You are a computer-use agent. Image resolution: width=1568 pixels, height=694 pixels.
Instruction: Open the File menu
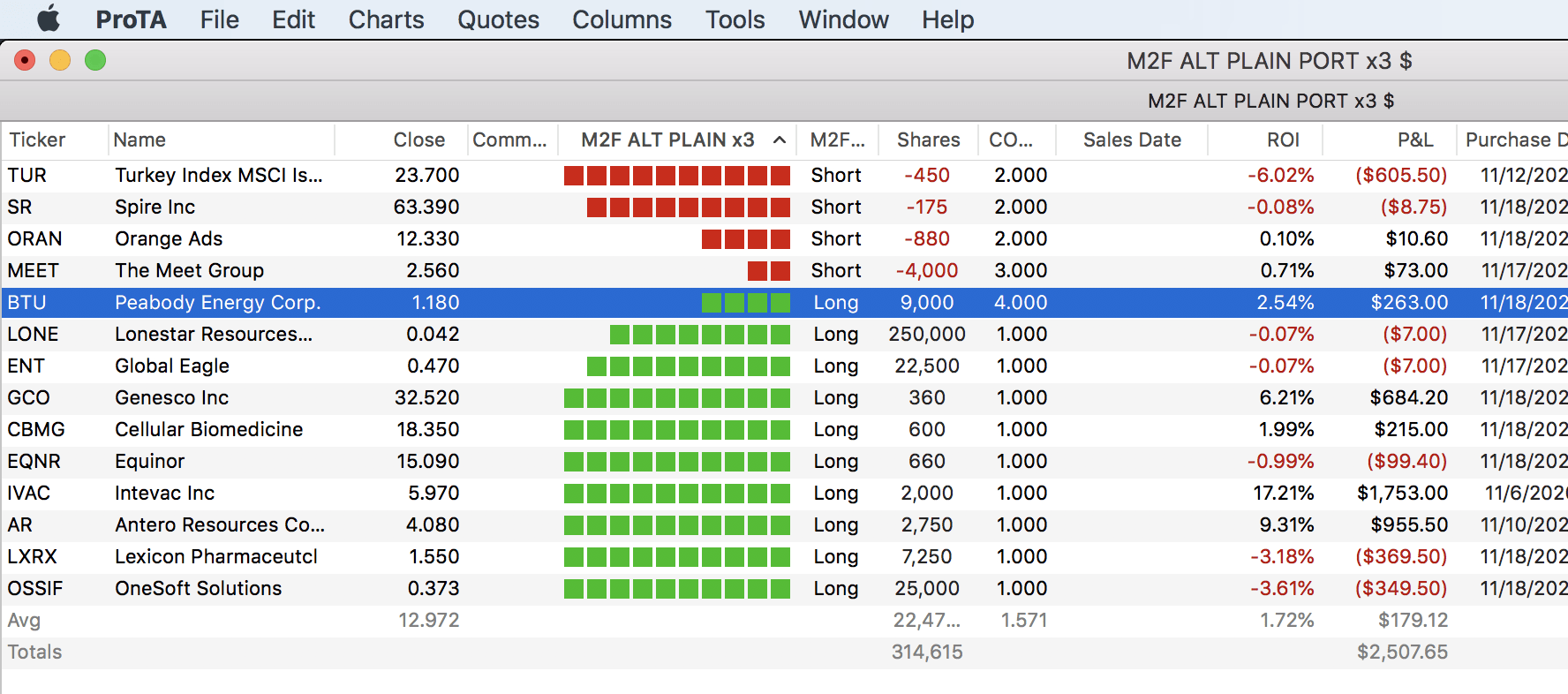[x=219, y=19]
